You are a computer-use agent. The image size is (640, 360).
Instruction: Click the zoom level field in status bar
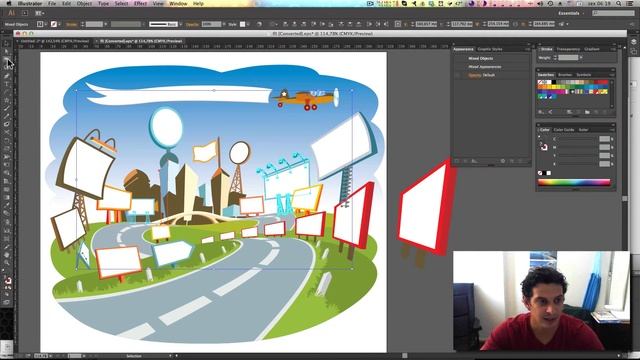(41, 356)
